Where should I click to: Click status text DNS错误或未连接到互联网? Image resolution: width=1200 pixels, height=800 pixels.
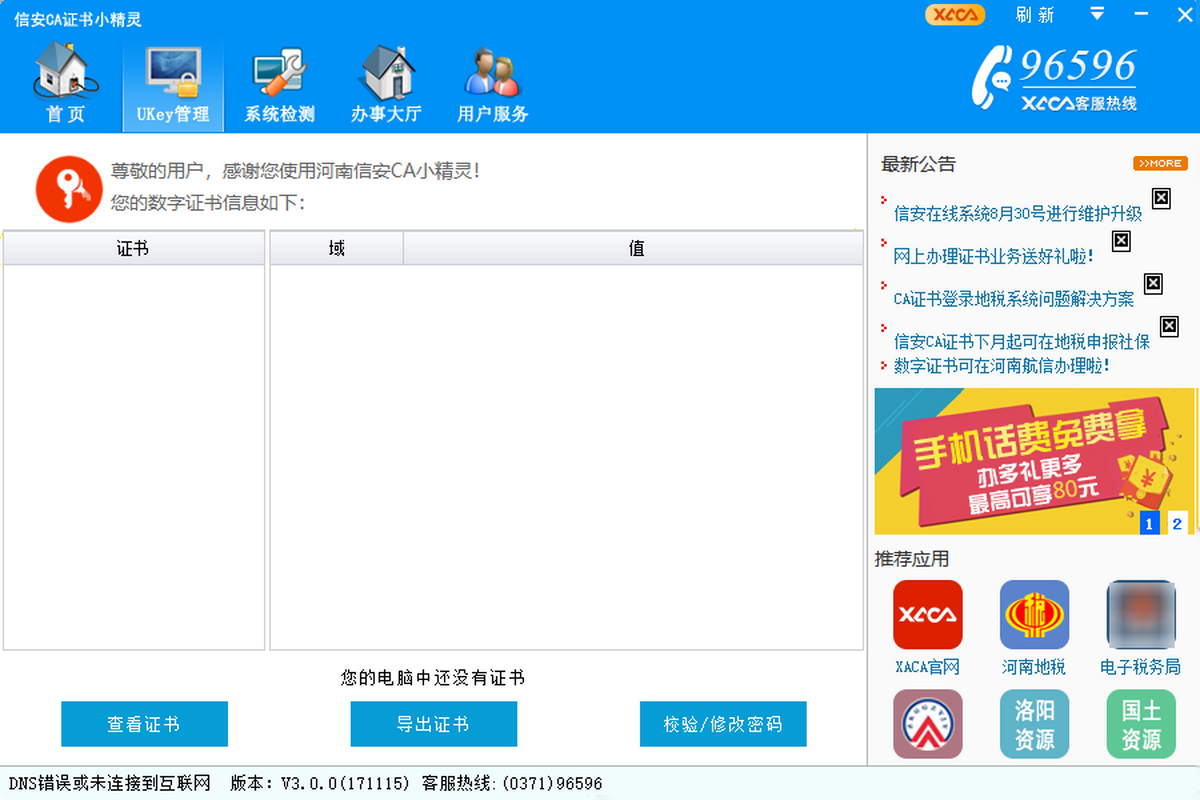pyautogui.click(x=110, y=783)
